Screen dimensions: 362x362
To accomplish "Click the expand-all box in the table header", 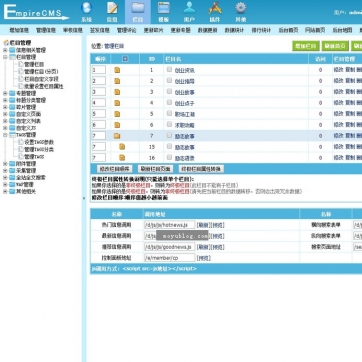I will click(x=125, y=59).
